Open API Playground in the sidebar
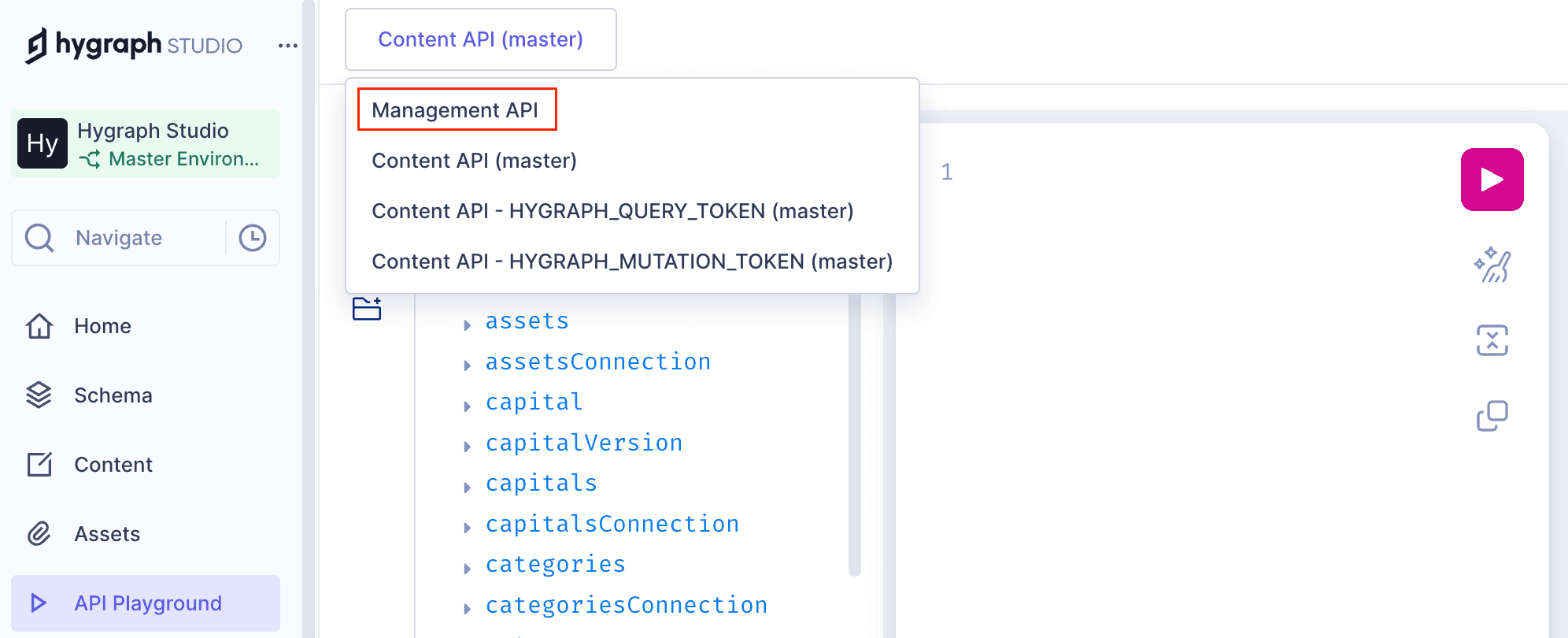 coord(146,603)
